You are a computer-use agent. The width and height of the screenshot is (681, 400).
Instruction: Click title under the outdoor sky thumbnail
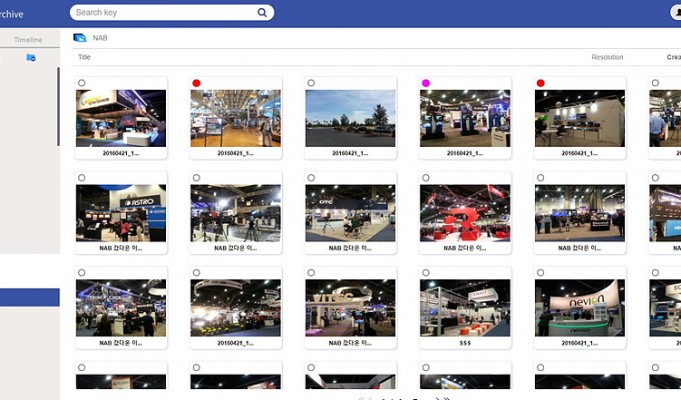click(350, 153)
